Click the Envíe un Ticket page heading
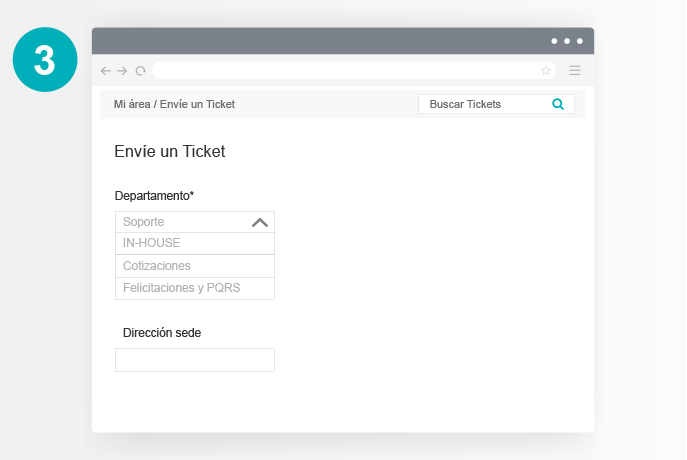 [x=170, y=152]
